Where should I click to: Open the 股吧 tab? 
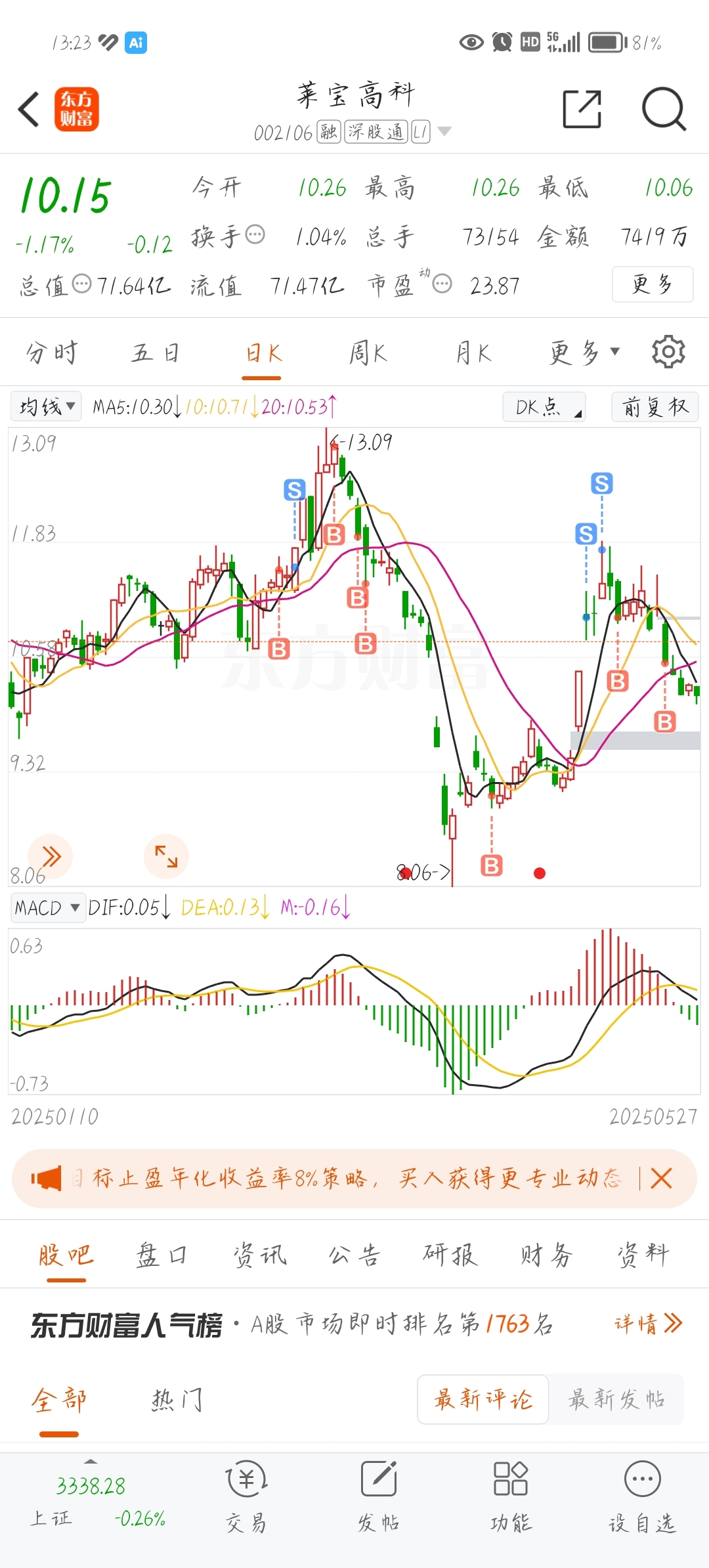(66, 1255)
